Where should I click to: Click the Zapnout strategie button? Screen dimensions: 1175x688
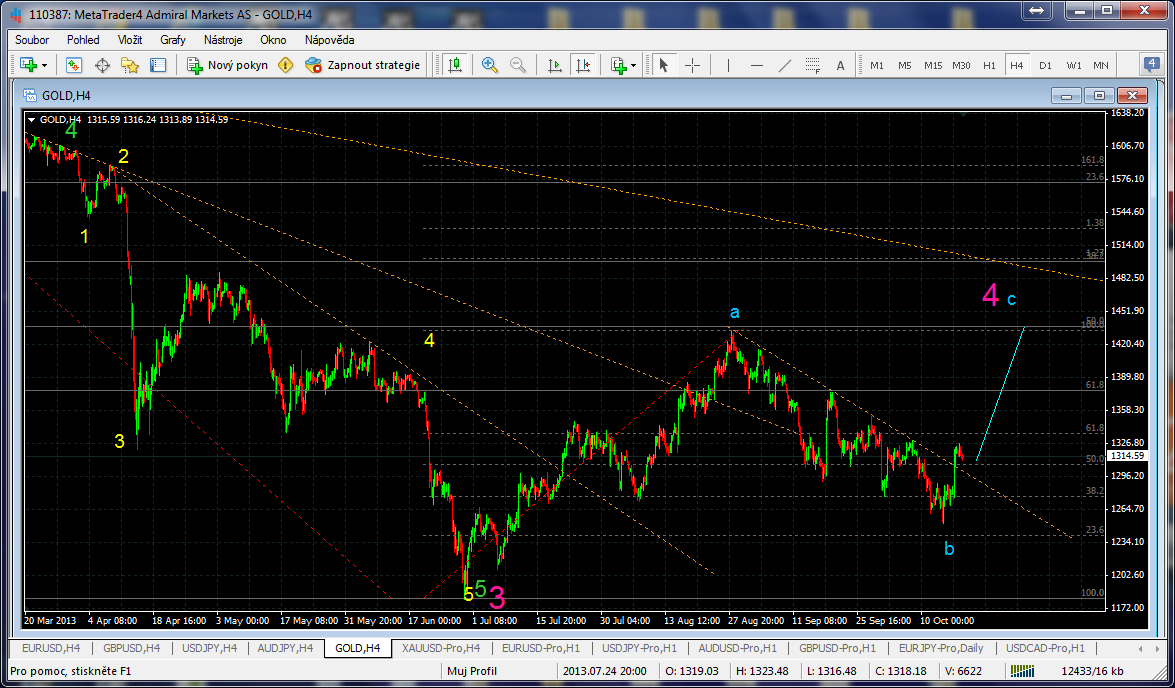coord(363,65)
